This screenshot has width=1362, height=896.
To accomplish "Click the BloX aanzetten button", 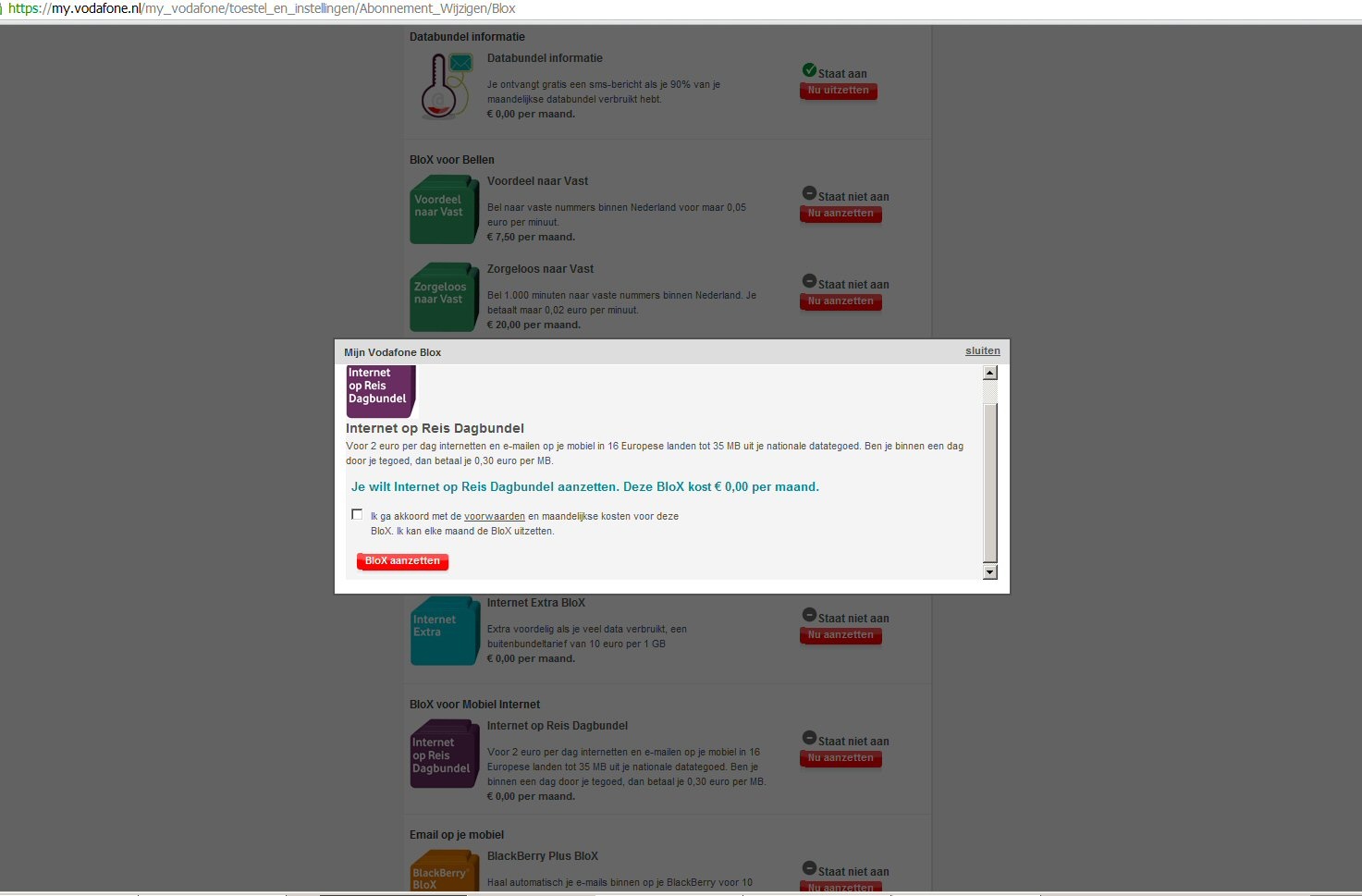I will coord(402,561).
